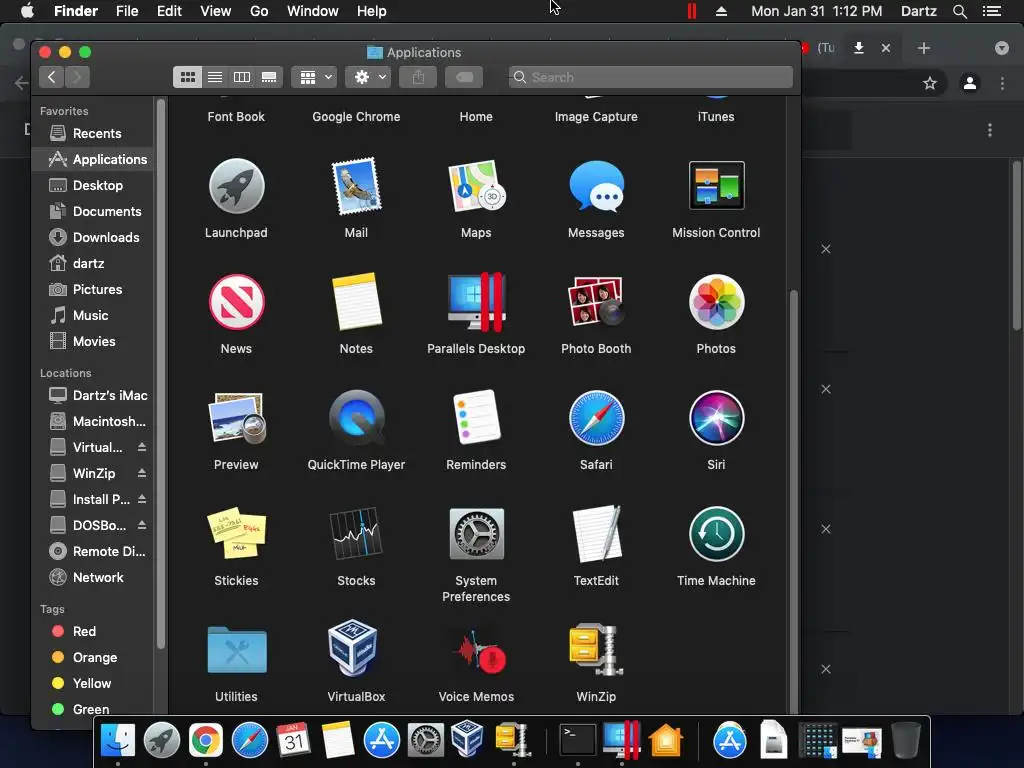Screen dimensions: 1024x768
Task: Open the gear Action menu
Action: [x=368, y=77]
